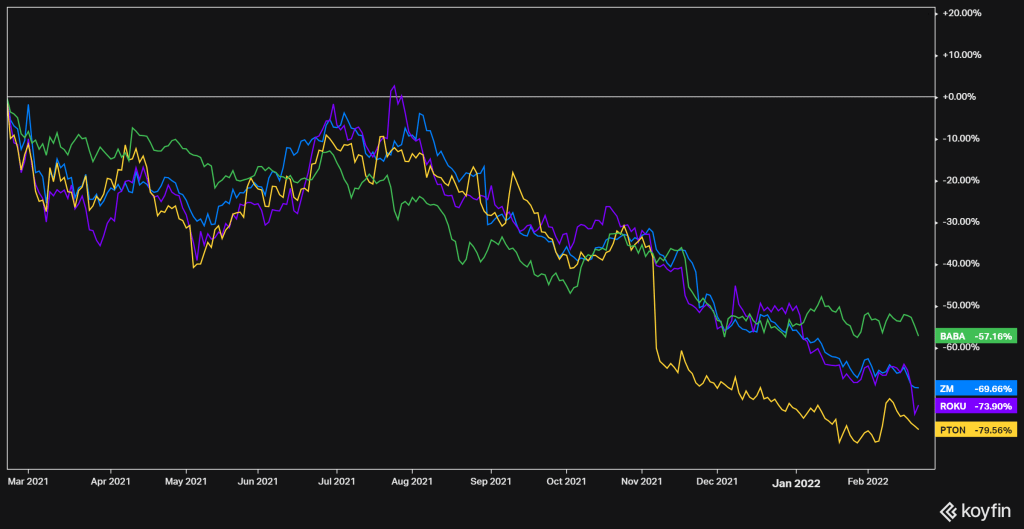The image size is (1024, 529).
Task: Select the Feb 2022 axis label
Action: [867, 481]
